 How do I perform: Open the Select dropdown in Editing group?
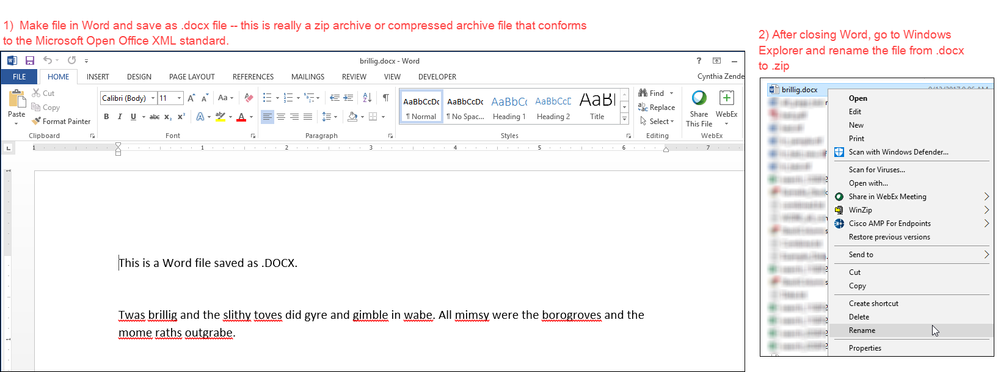657,121
